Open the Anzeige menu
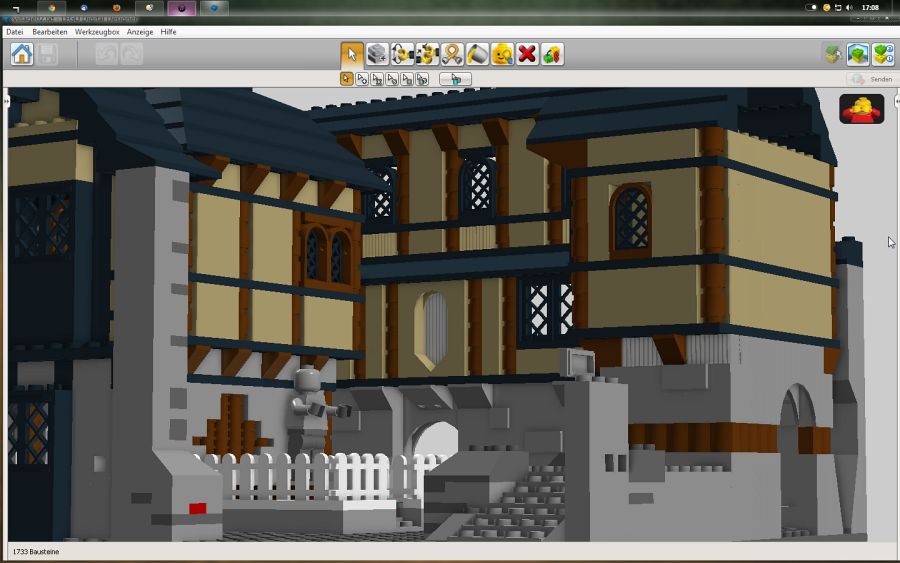900x563 pixels. coord(140,32)
